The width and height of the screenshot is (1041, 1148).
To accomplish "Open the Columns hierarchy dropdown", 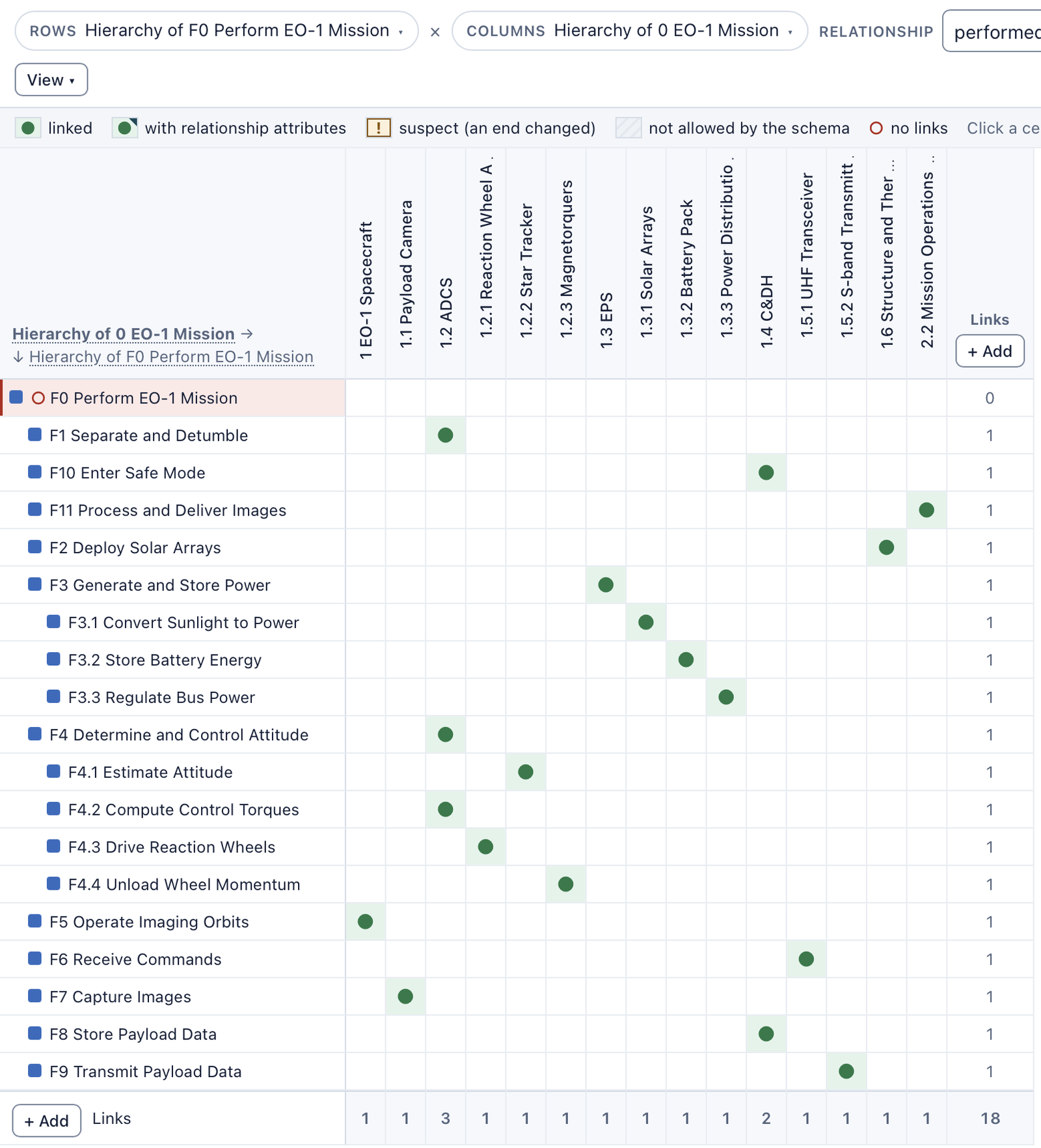I will (x=629, y=31).
